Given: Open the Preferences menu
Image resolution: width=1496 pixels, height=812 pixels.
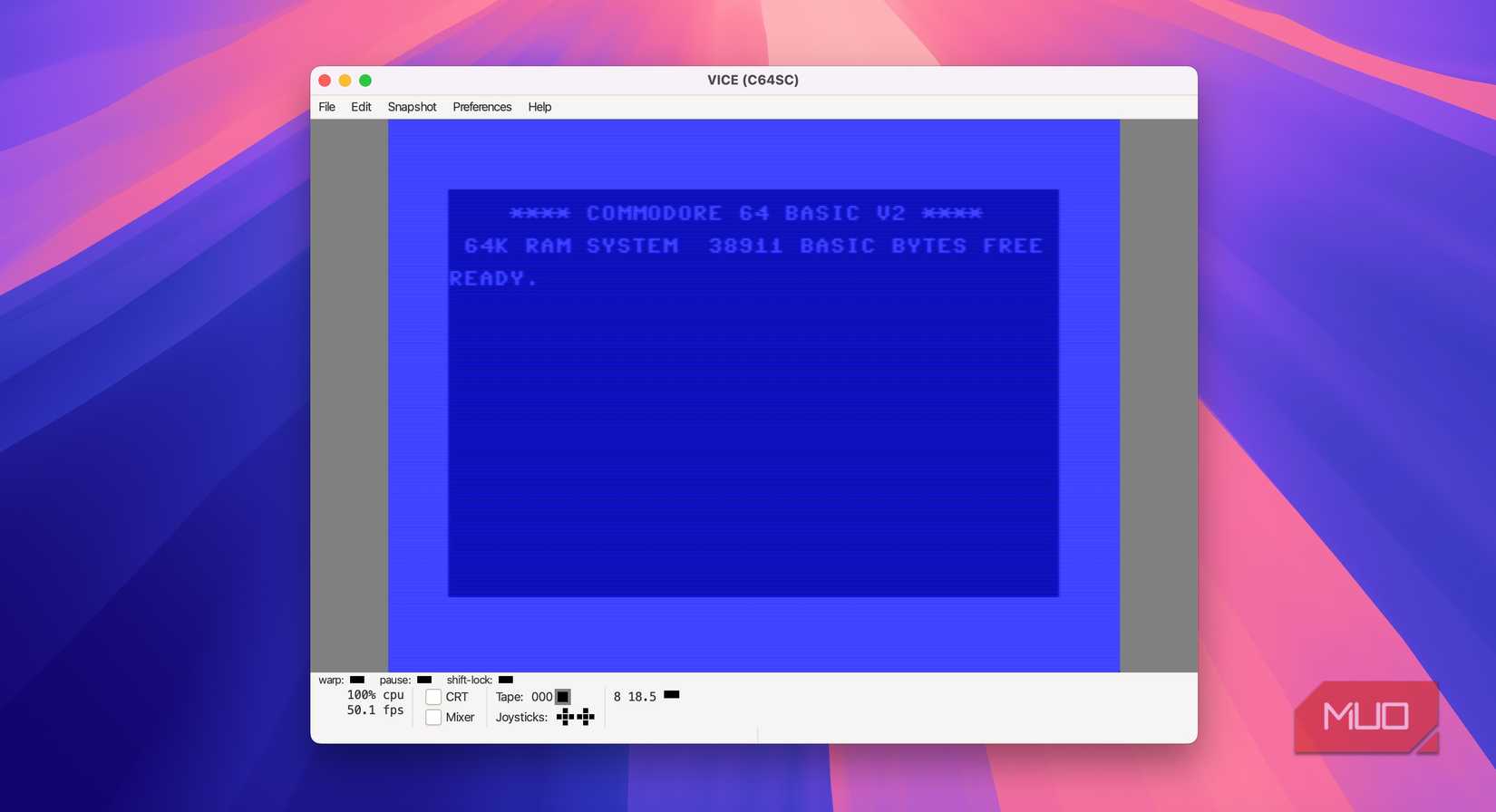Looking at the screenshot, I should (x=482, y=107).
